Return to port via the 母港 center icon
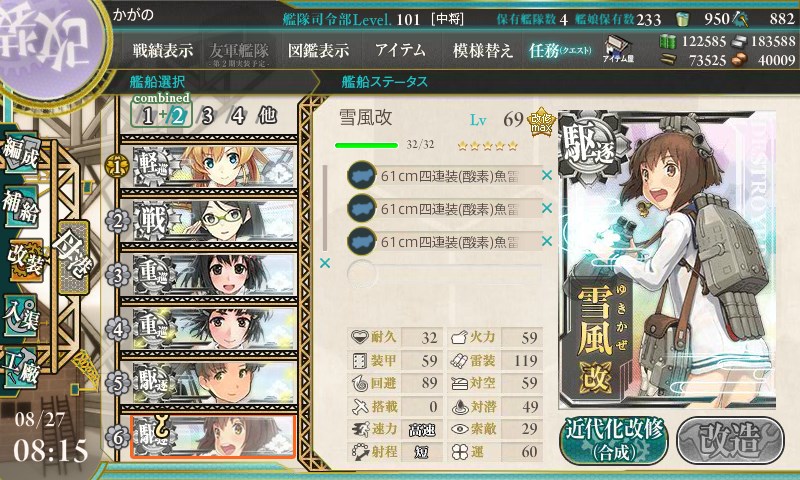Screen dimensions: 800x480 click(74, 257)
